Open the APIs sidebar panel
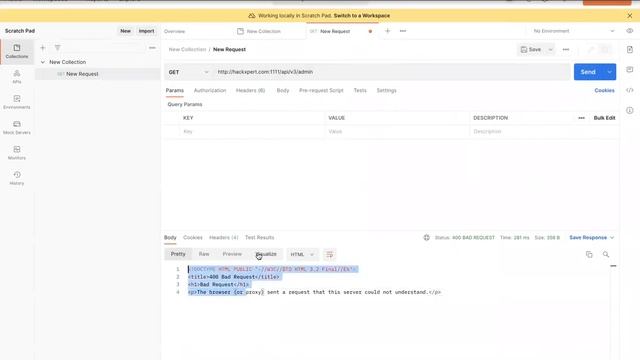This screenshot has height=360, width=640. 17,77
